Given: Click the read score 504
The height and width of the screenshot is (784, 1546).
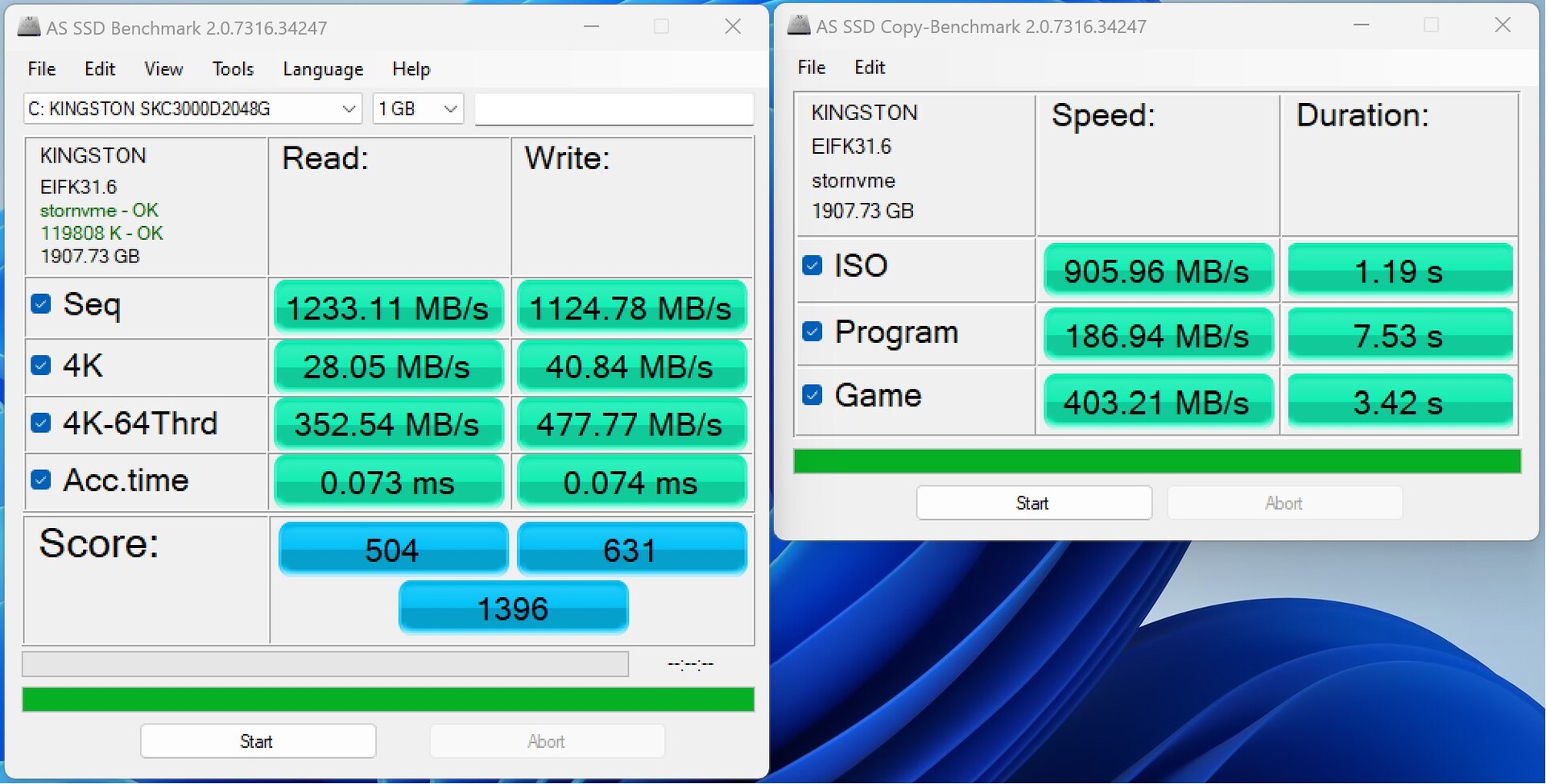Looking at the screenshot, I should point(393,549).
